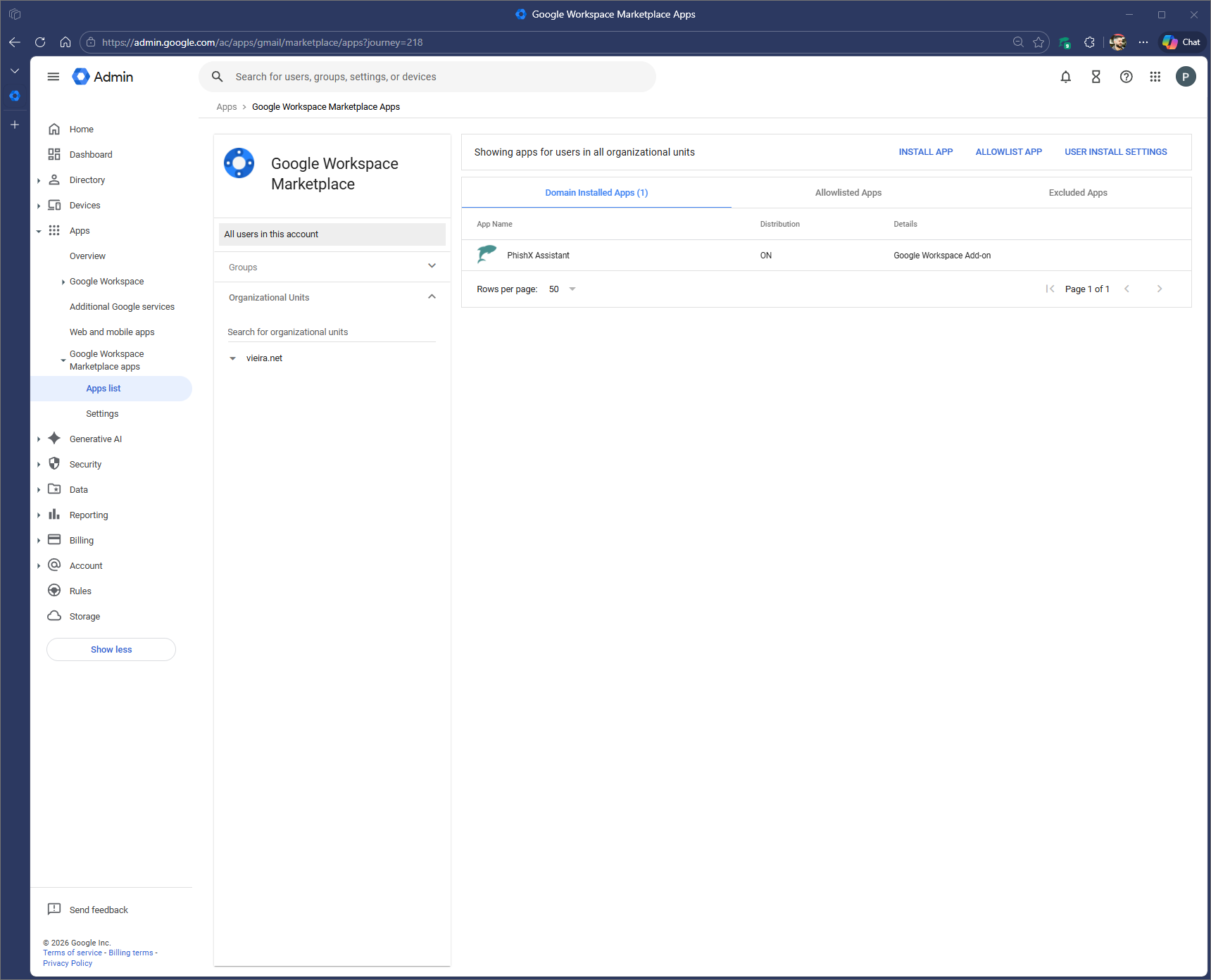The width and height of the screenshot is (1211, 980).
Task: Click the hamburger main menu icon
Action: [54, 77]
